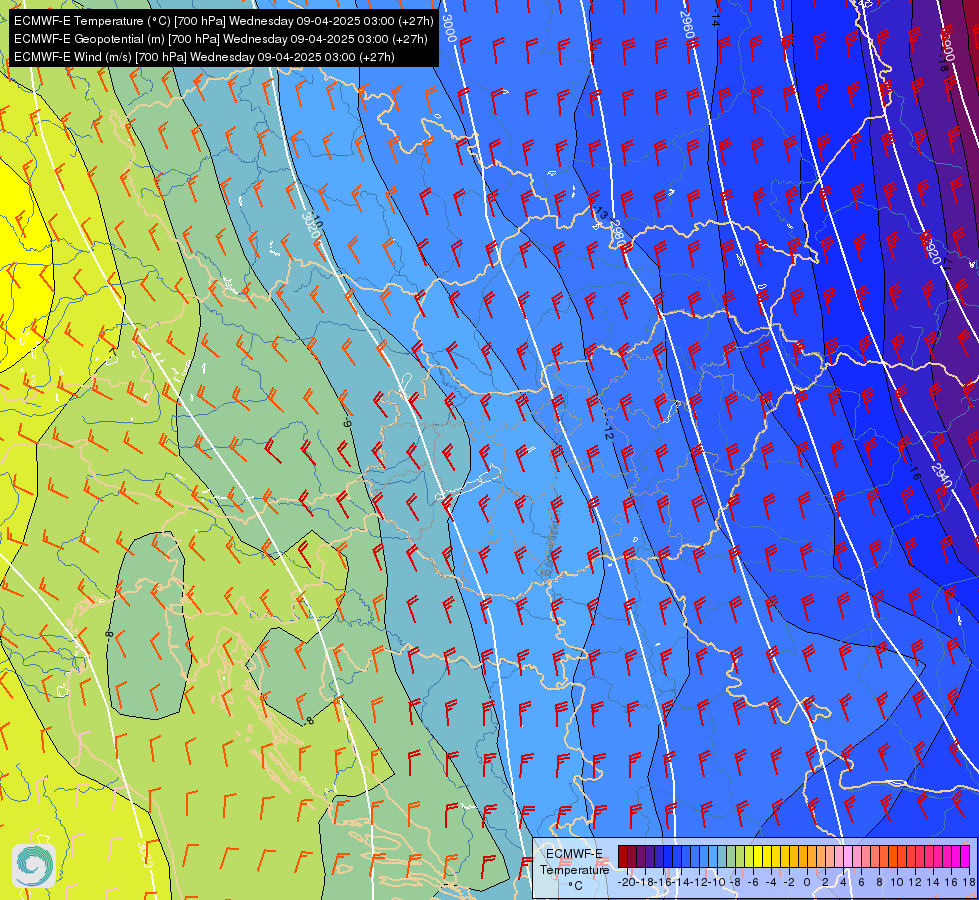Click the '-20' legend tick label
The image size is (979, 900).
click(627, 882)
